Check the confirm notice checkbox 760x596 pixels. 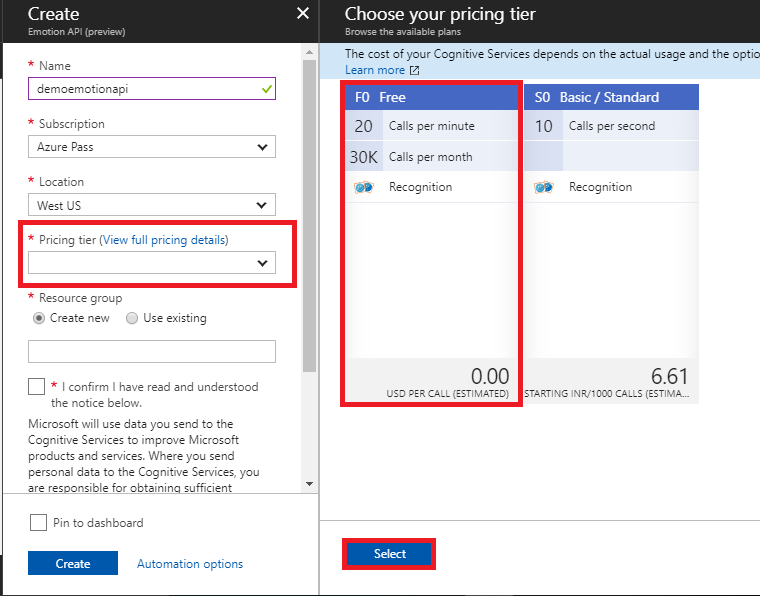[37, 386]
